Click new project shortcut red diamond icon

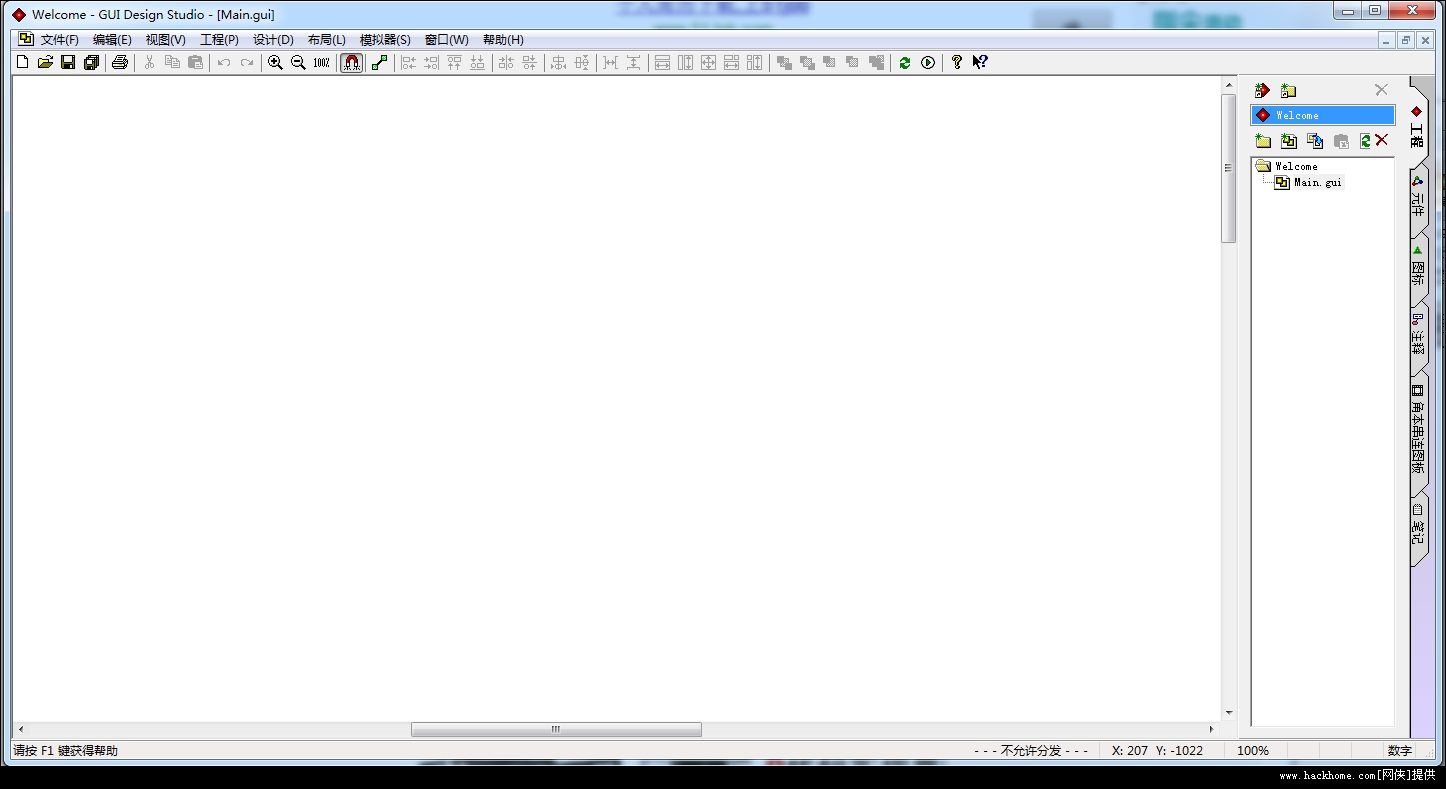coord(1262,90)
